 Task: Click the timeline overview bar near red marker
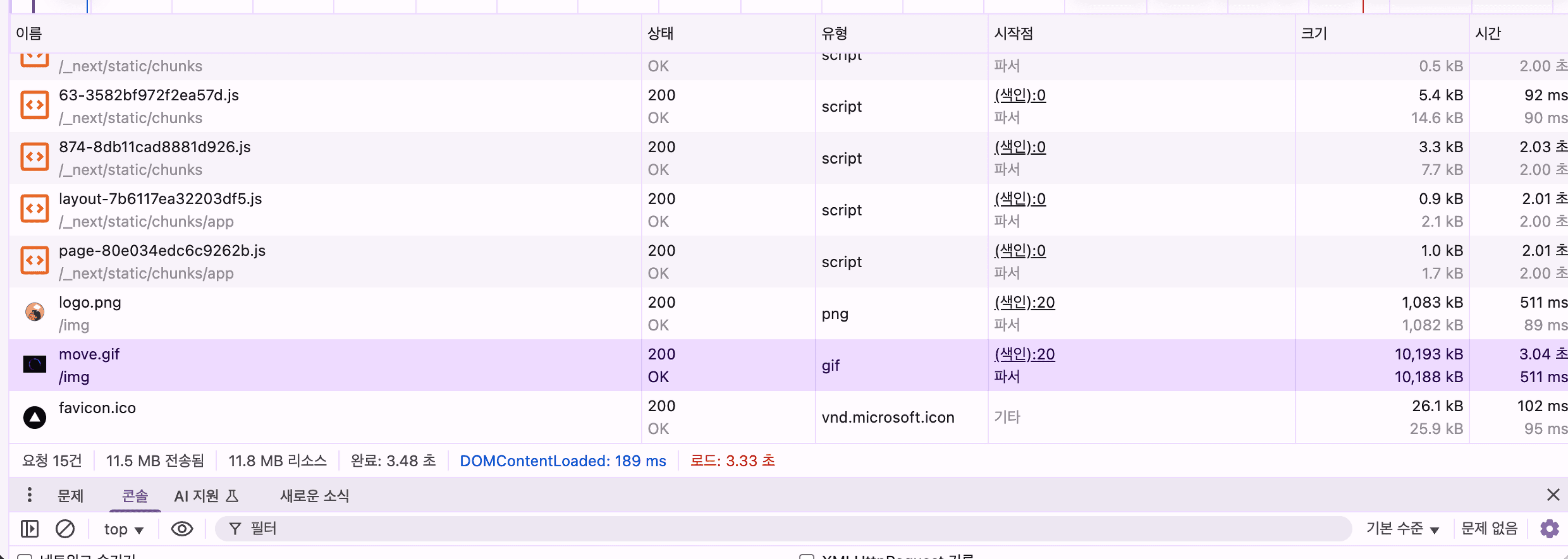pyautogui.click(x=1363, y=6)
